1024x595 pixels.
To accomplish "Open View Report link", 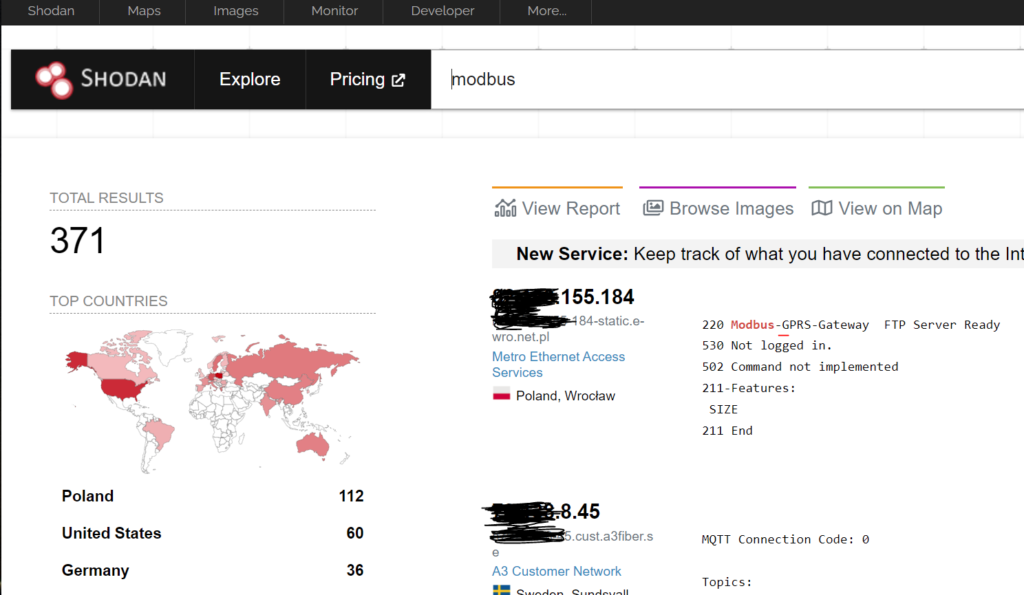I will 557,208.
